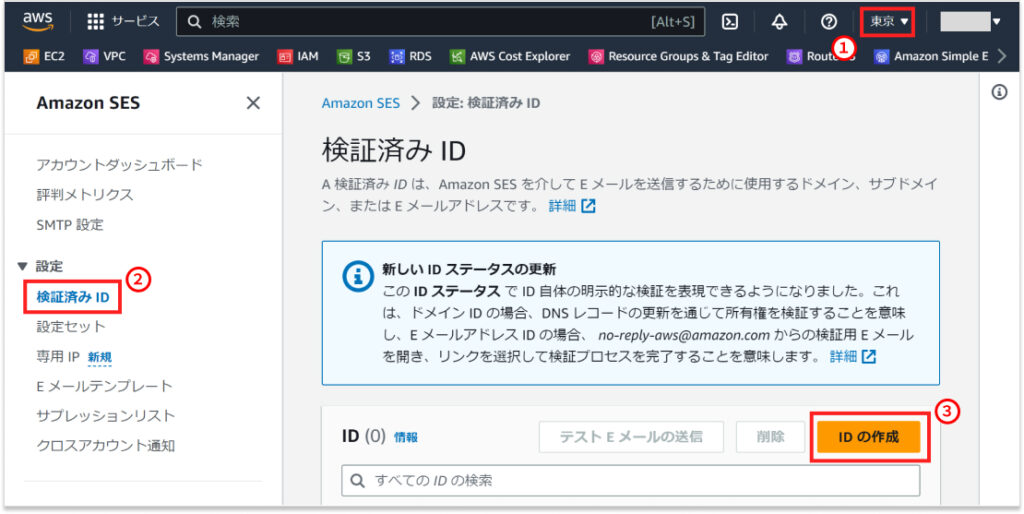Viewport: 1024px width, 514px height.
Task: Open the S3 shortcut in favorites bar
Action: tap(354, 56)
